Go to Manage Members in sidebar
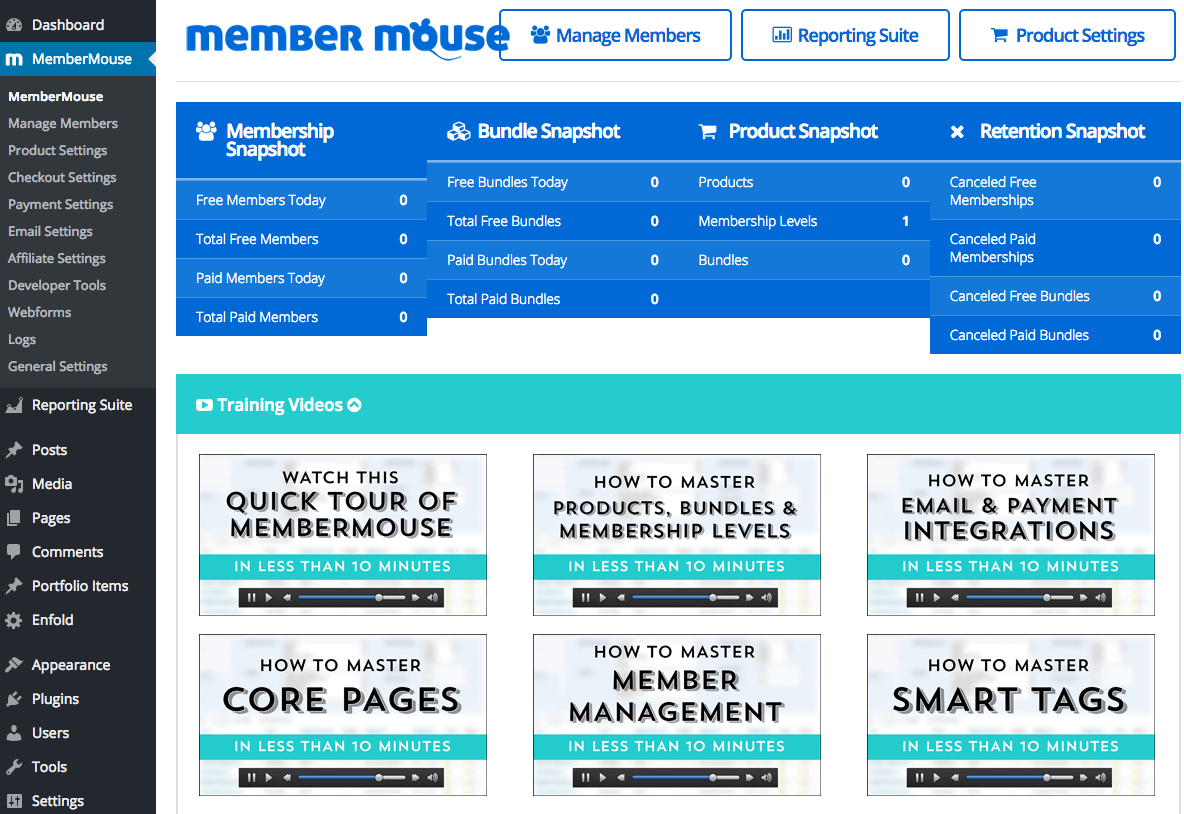Screen dimensions: 1184x814 [63, 124]
